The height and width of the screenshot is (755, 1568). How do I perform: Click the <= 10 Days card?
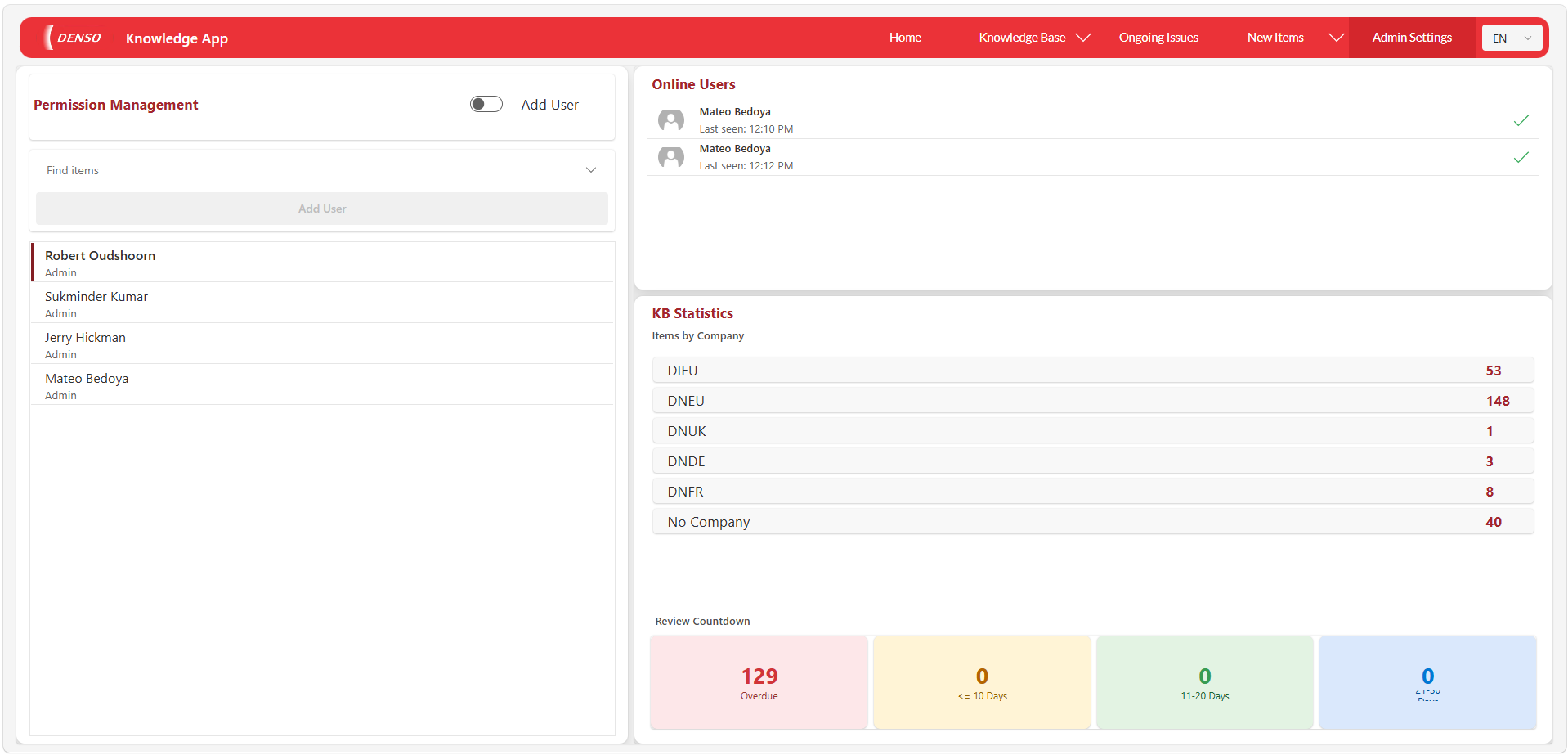pos(982,682)
